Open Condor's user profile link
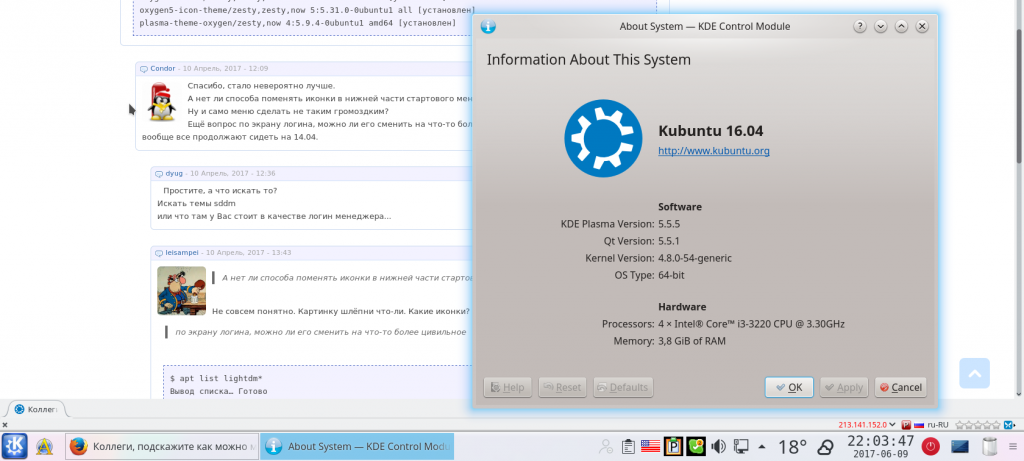Image resolution: width=1024 pixels, height=461 pixels. point(163,69)
